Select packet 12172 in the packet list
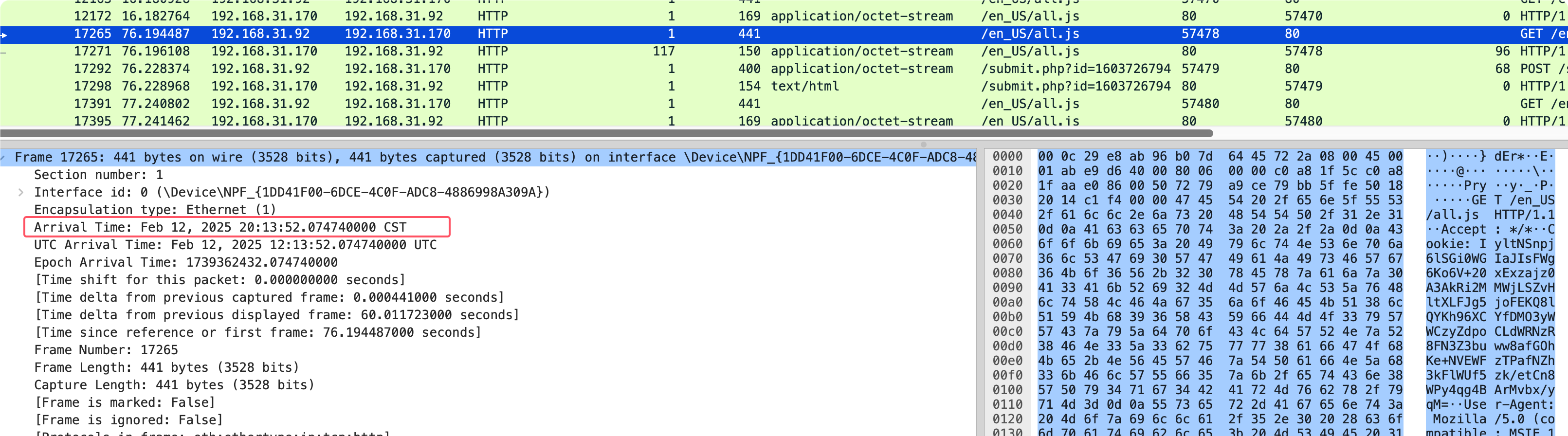Image resolution: width=1568 pixels, height=436 pixels. tap(784, 17)
